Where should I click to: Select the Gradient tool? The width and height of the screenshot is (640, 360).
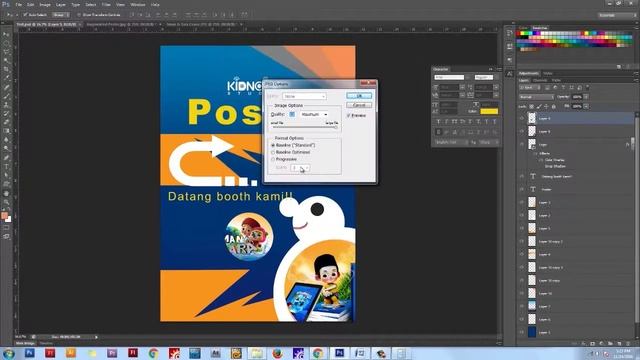[6, 131]
